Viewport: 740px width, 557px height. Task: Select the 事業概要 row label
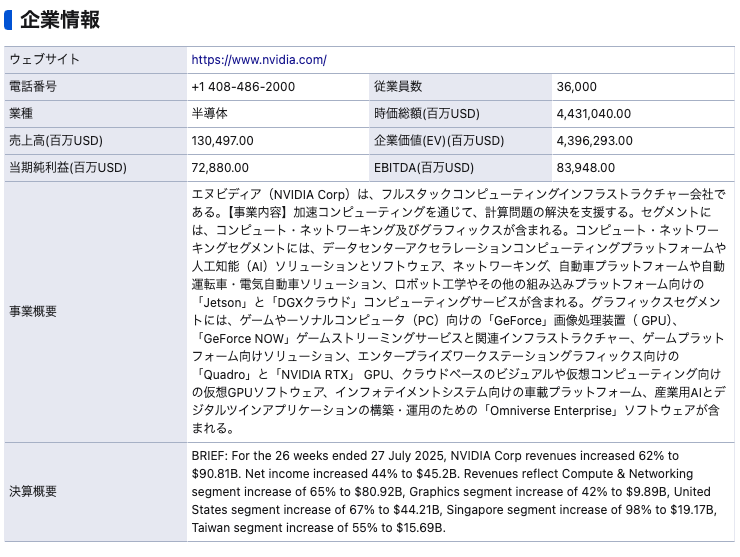[33, 312]
